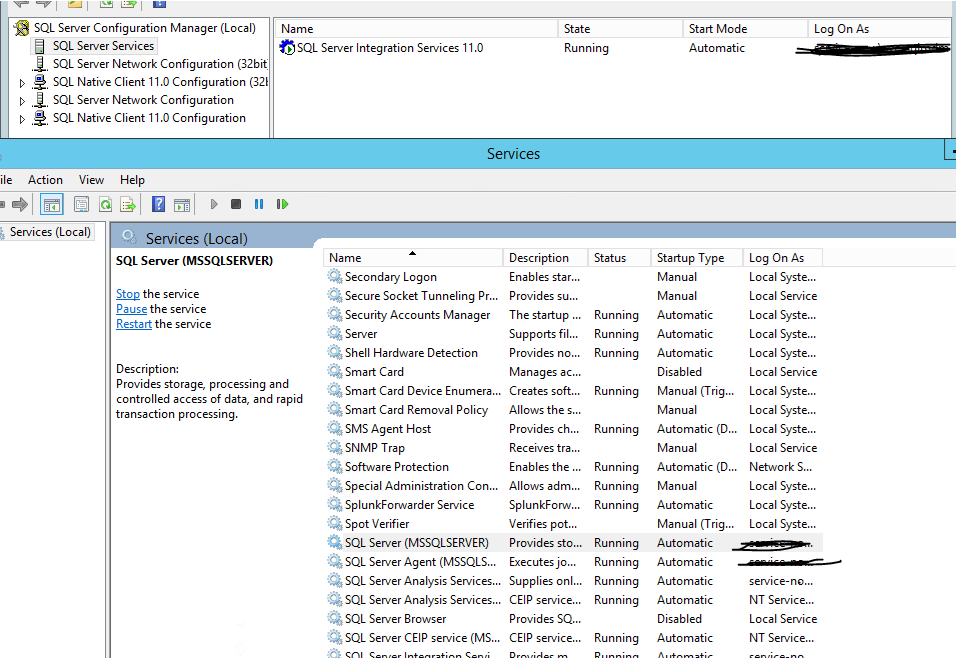Click the blue Help question mark icon
The image size is (956, 658).
click(158, 204)
